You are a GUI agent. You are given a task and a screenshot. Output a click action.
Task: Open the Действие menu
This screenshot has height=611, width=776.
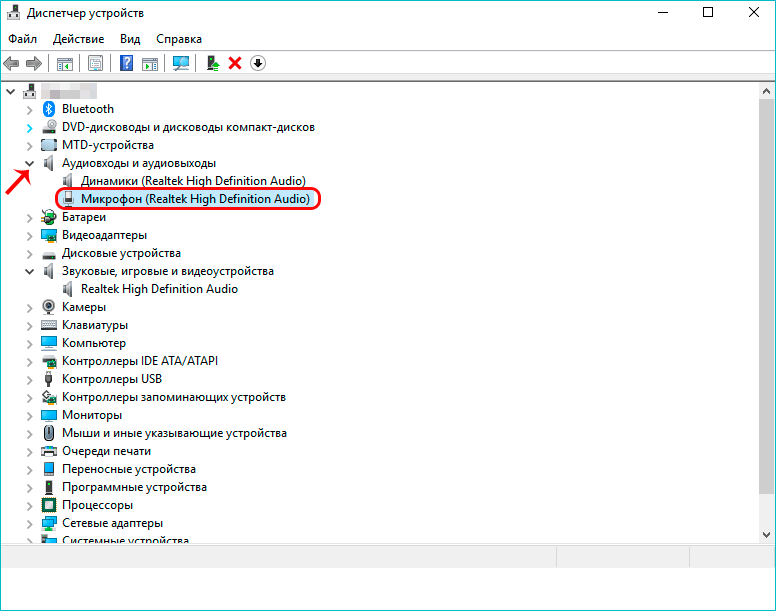[78, 39]
